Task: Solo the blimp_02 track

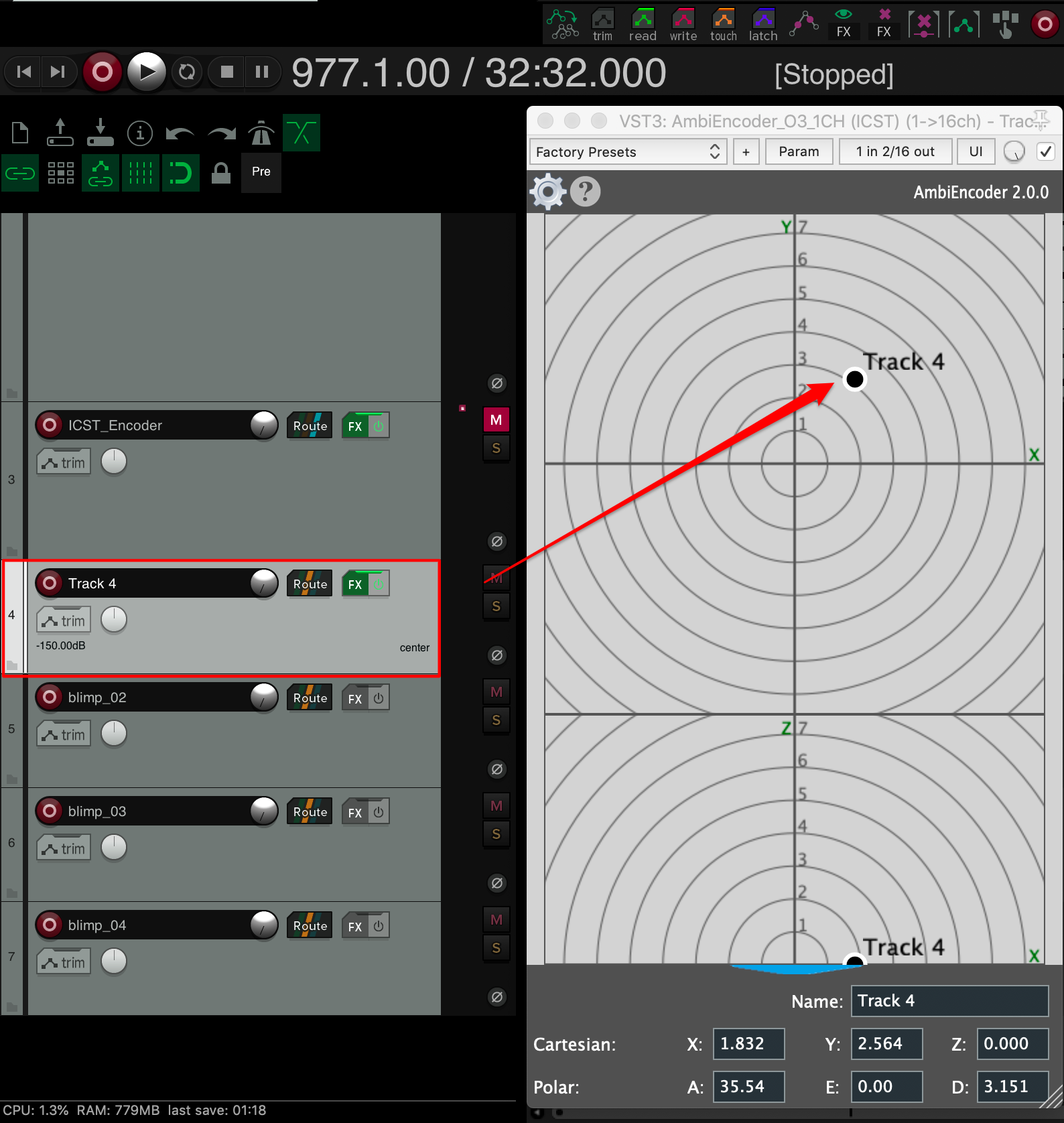Action: pyautogui.click(x=496, y=720)
